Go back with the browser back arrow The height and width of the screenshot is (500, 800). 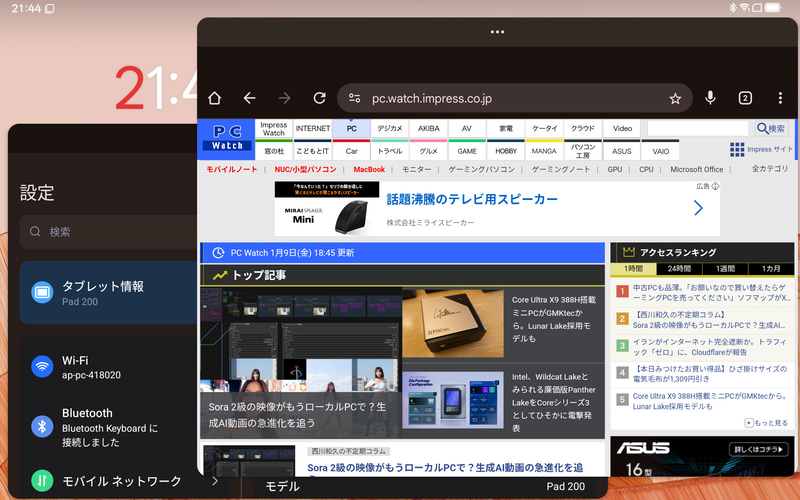pyautogui.click(x=249, y=98)
